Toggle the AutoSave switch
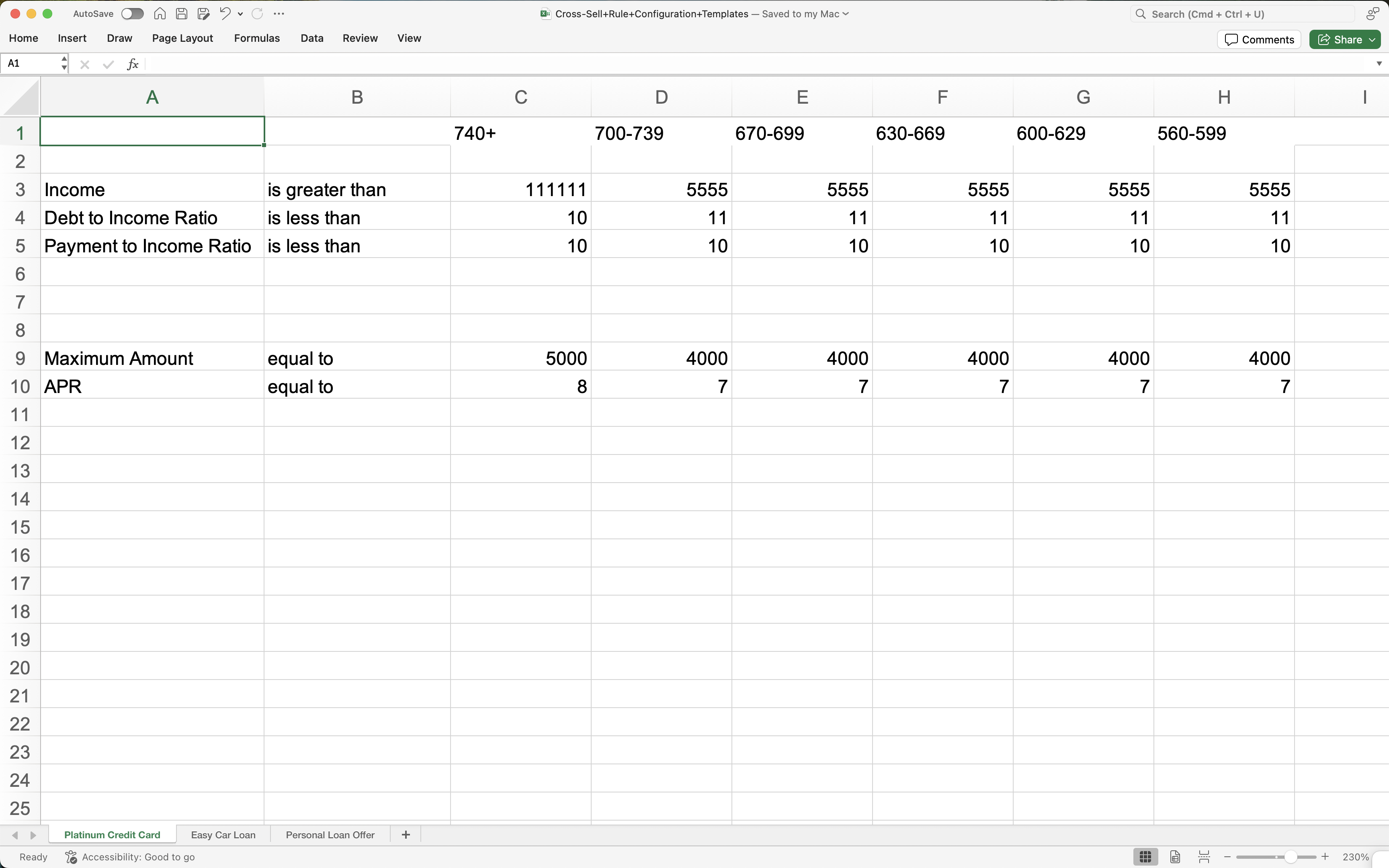1389x868 pixels. pyautogui.click(x=133, y=14)
